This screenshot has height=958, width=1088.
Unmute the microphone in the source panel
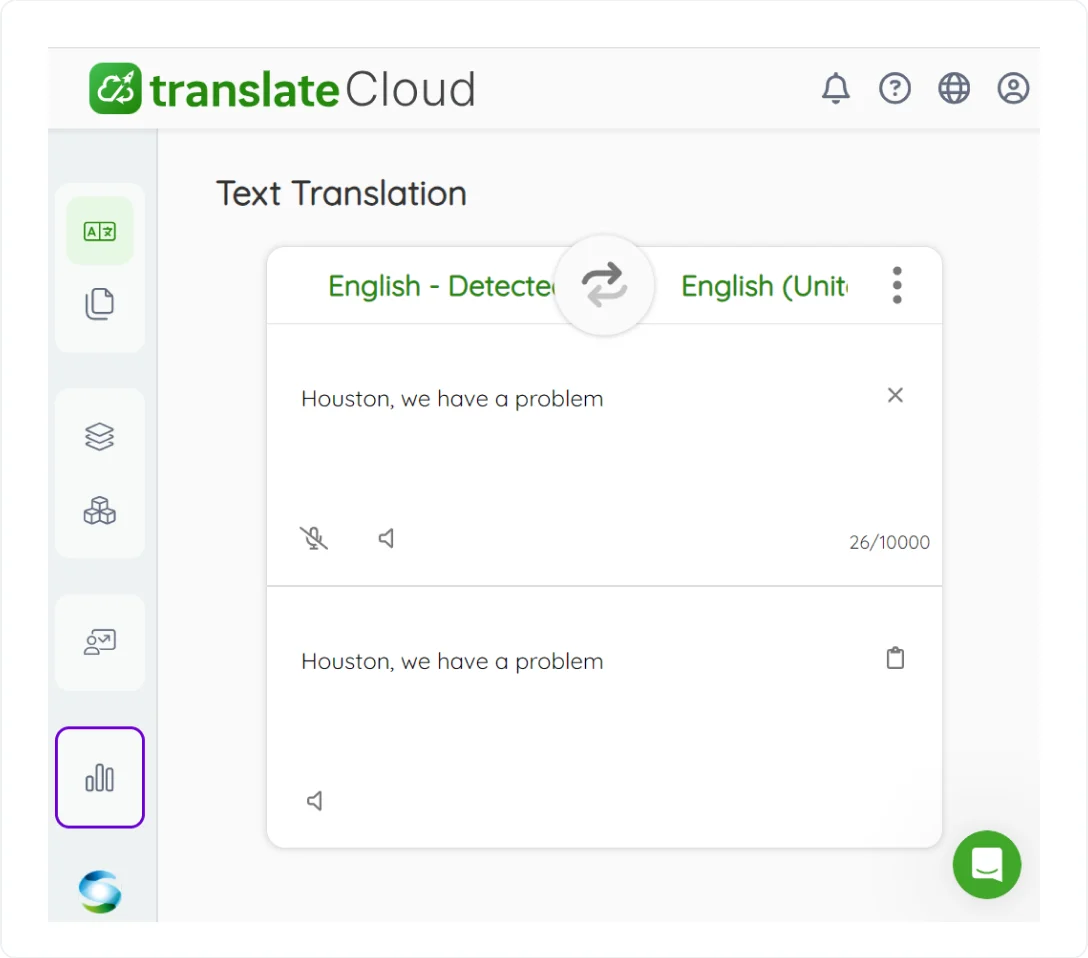click(314, 538)
